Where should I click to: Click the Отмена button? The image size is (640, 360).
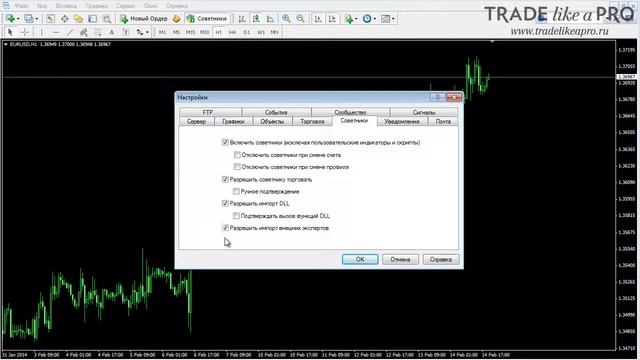pos(400,260)
